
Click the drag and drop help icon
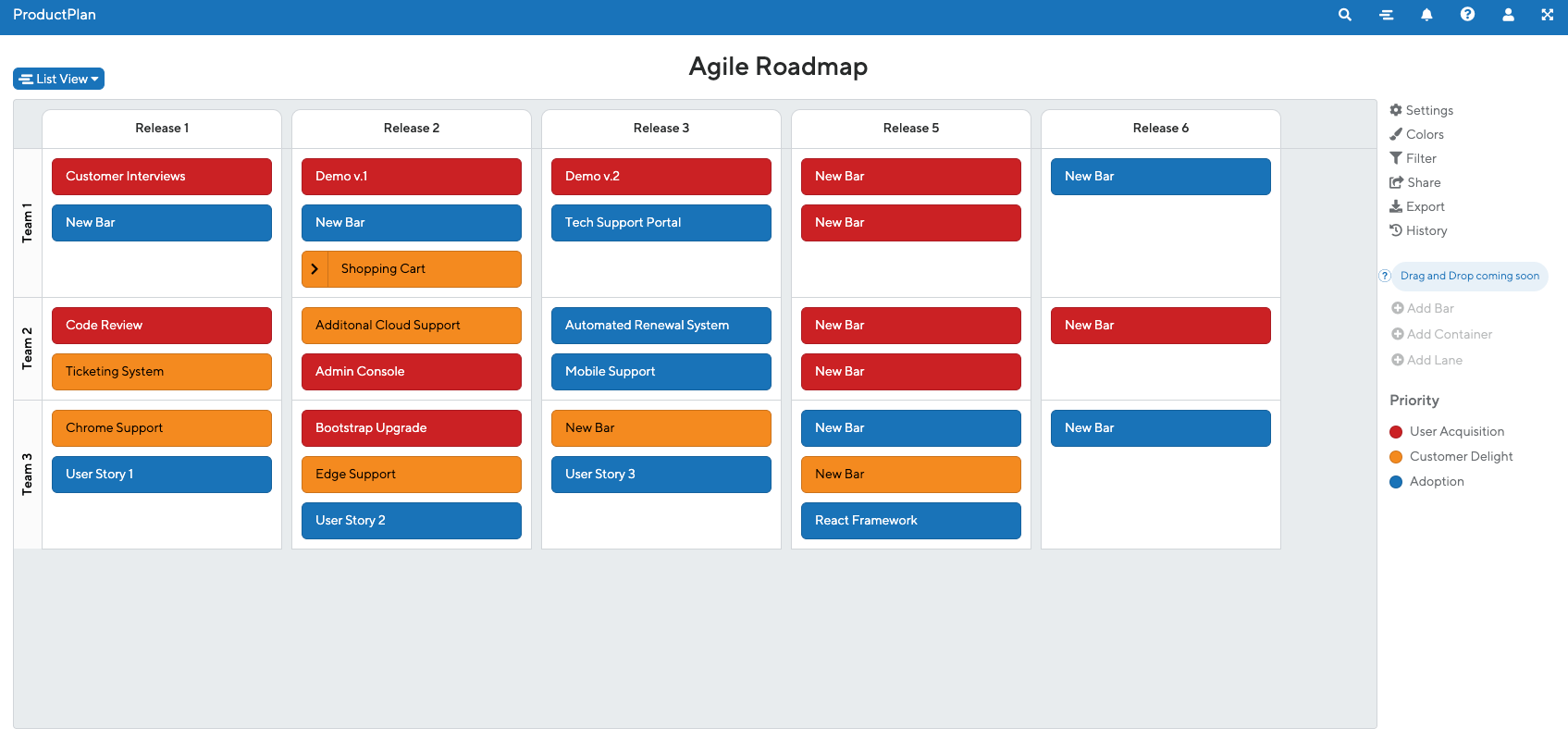click(x=1385, y=276)
